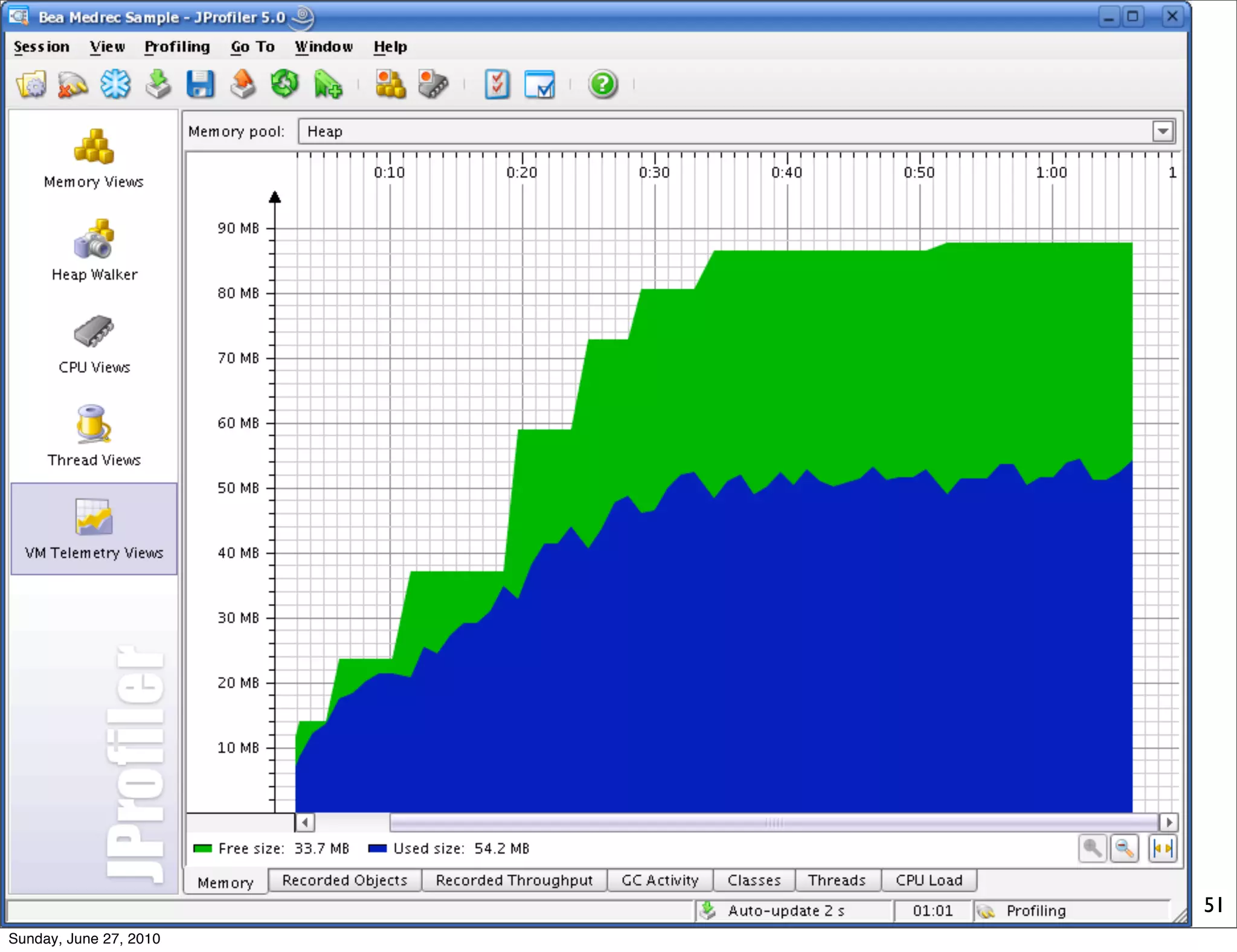1237x952 pixels.
Task: Click the freeze views snowflake icon
Action: [x=115, y=84]
